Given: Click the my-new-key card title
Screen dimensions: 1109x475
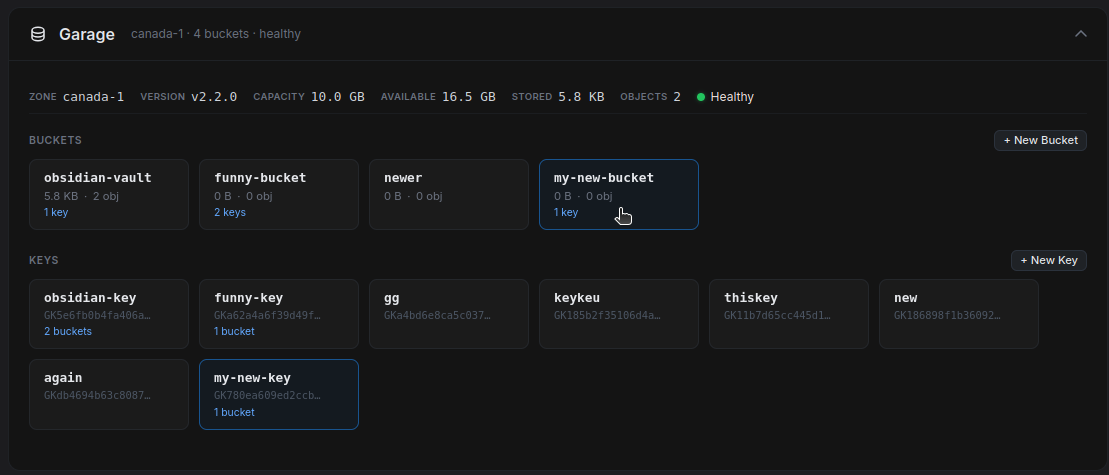Looking at the screenshot, I should coord(252,378).
